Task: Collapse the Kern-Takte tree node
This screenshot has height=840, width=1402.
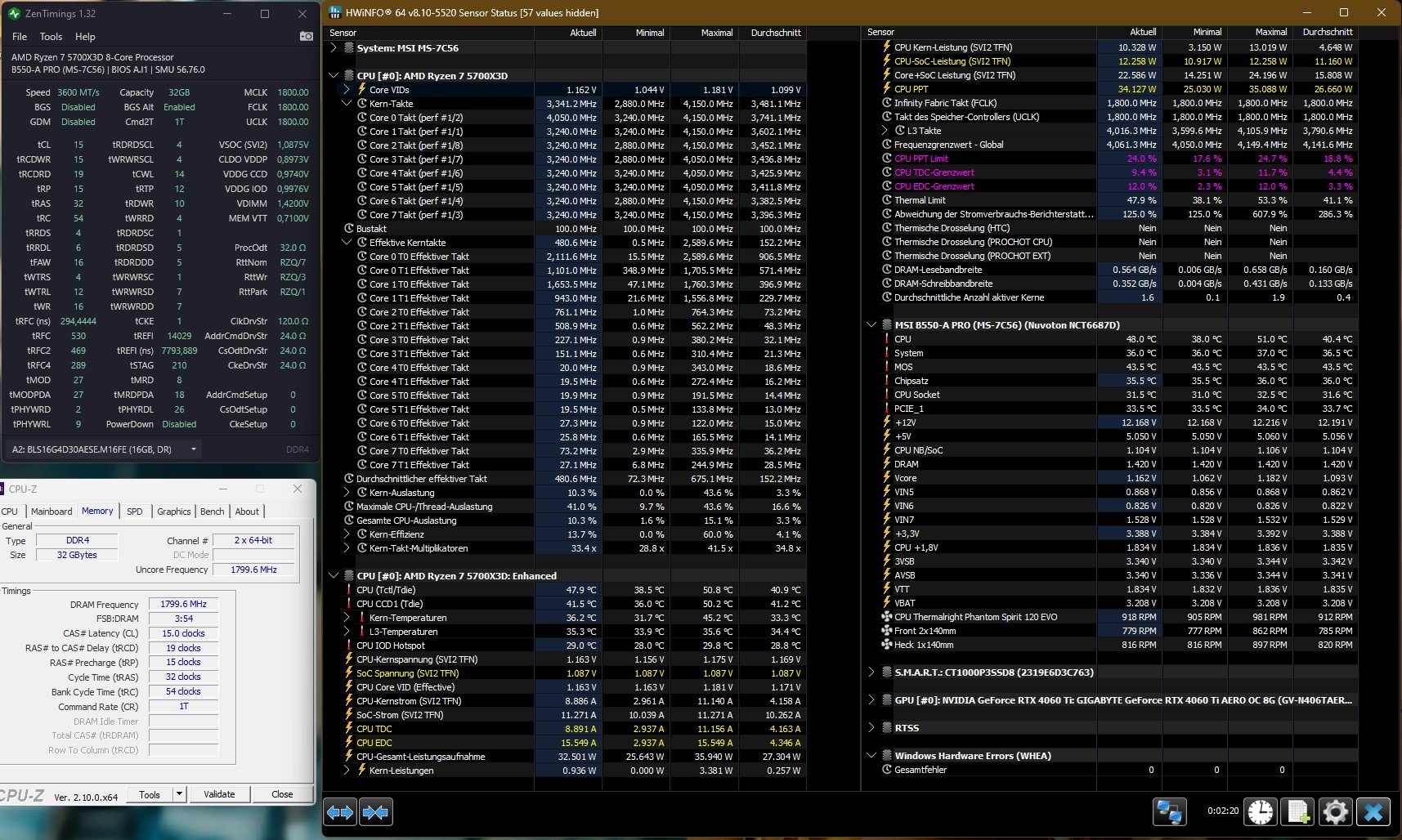Action: (347, 104)
